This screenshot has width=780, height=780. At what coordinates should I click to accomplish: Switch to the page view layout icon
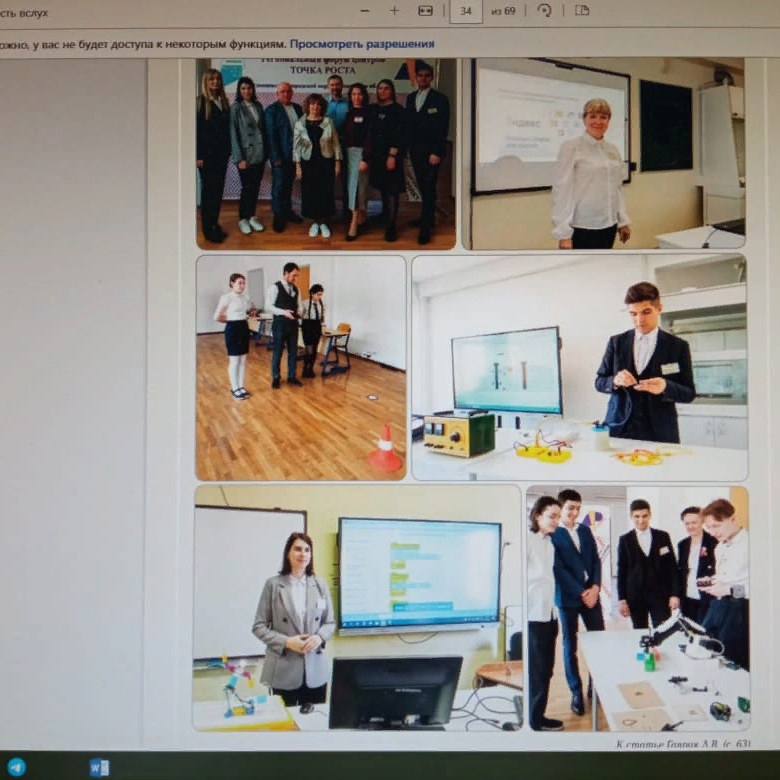pyautogui.click(x=581, y=10)
